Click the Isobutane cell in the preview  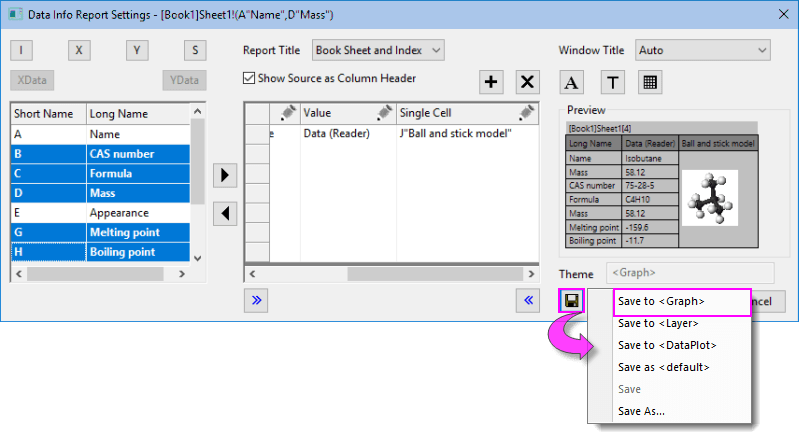[x=651, y=158]
